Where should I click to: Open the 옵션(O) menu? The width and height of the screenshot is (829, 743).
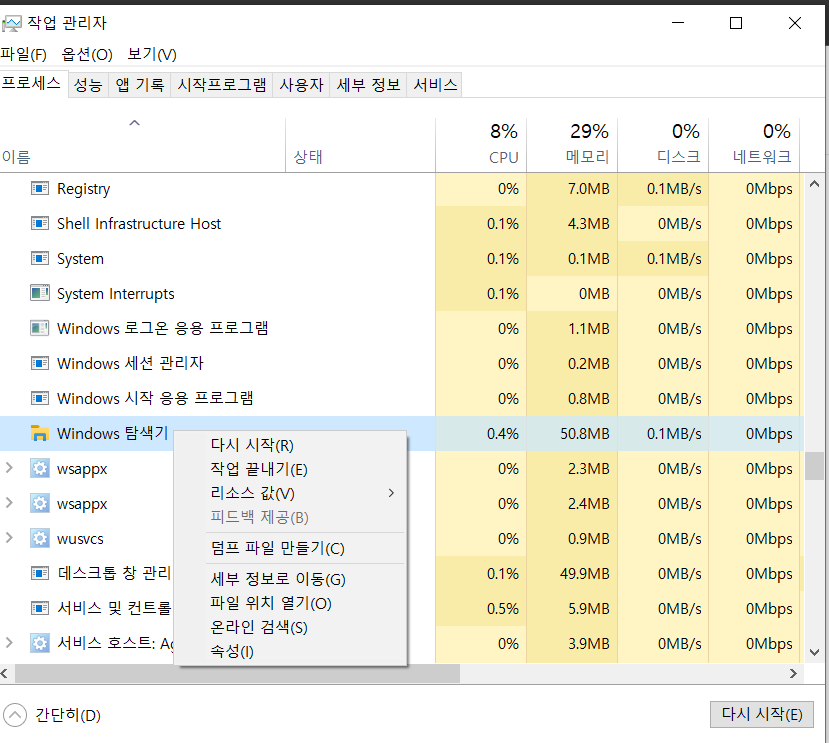87,54
